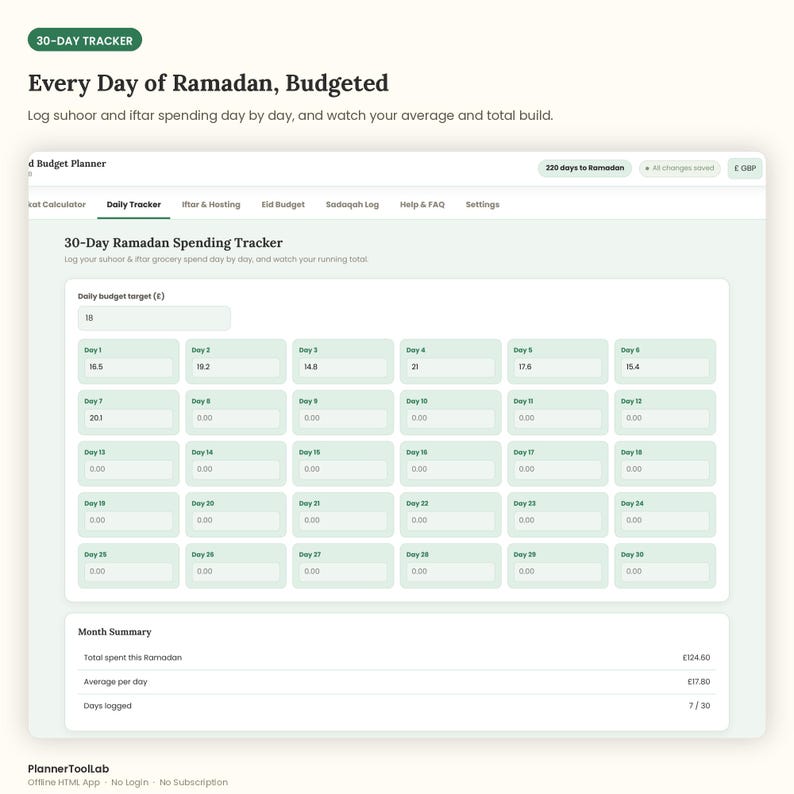Edit the Daily budget target field
Screen dimensions: 794x794
pos(154,318)
